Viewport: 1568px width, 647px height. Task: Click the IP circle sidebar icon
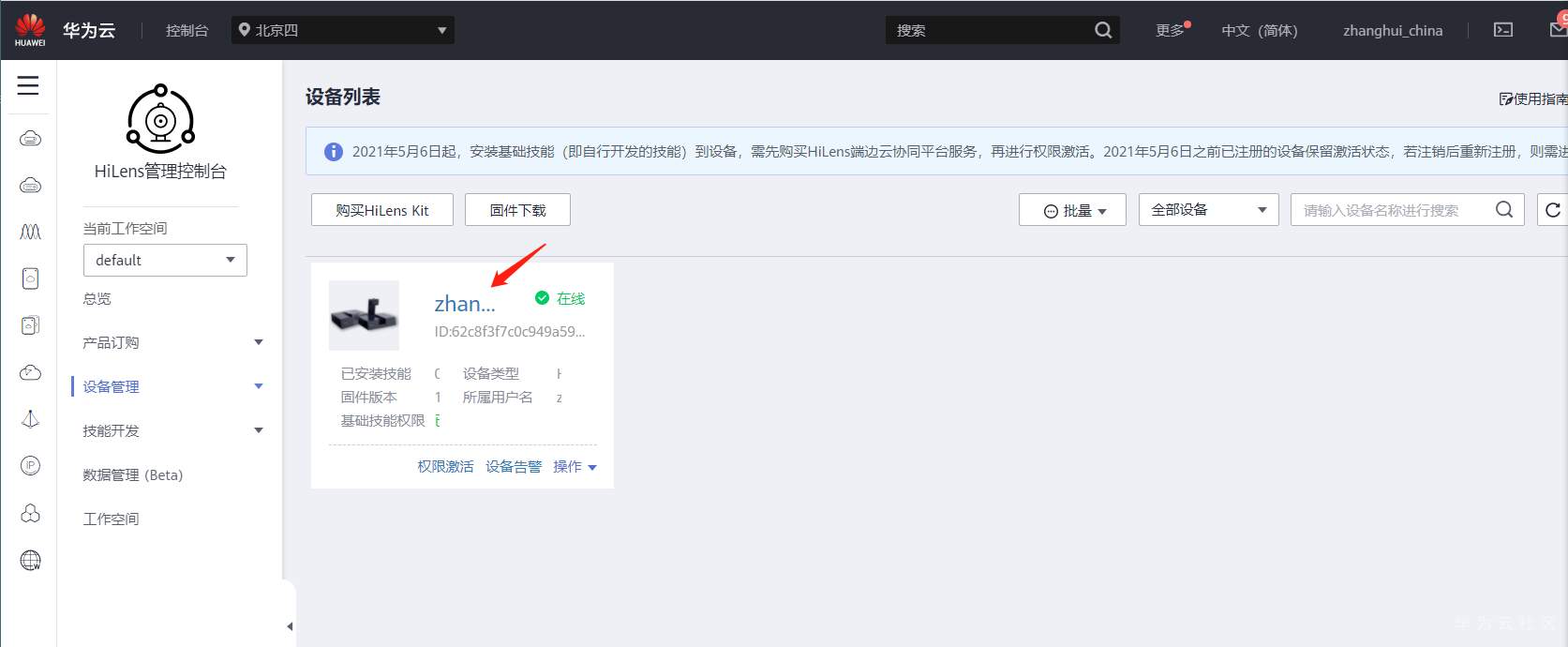tap(30, 466)
